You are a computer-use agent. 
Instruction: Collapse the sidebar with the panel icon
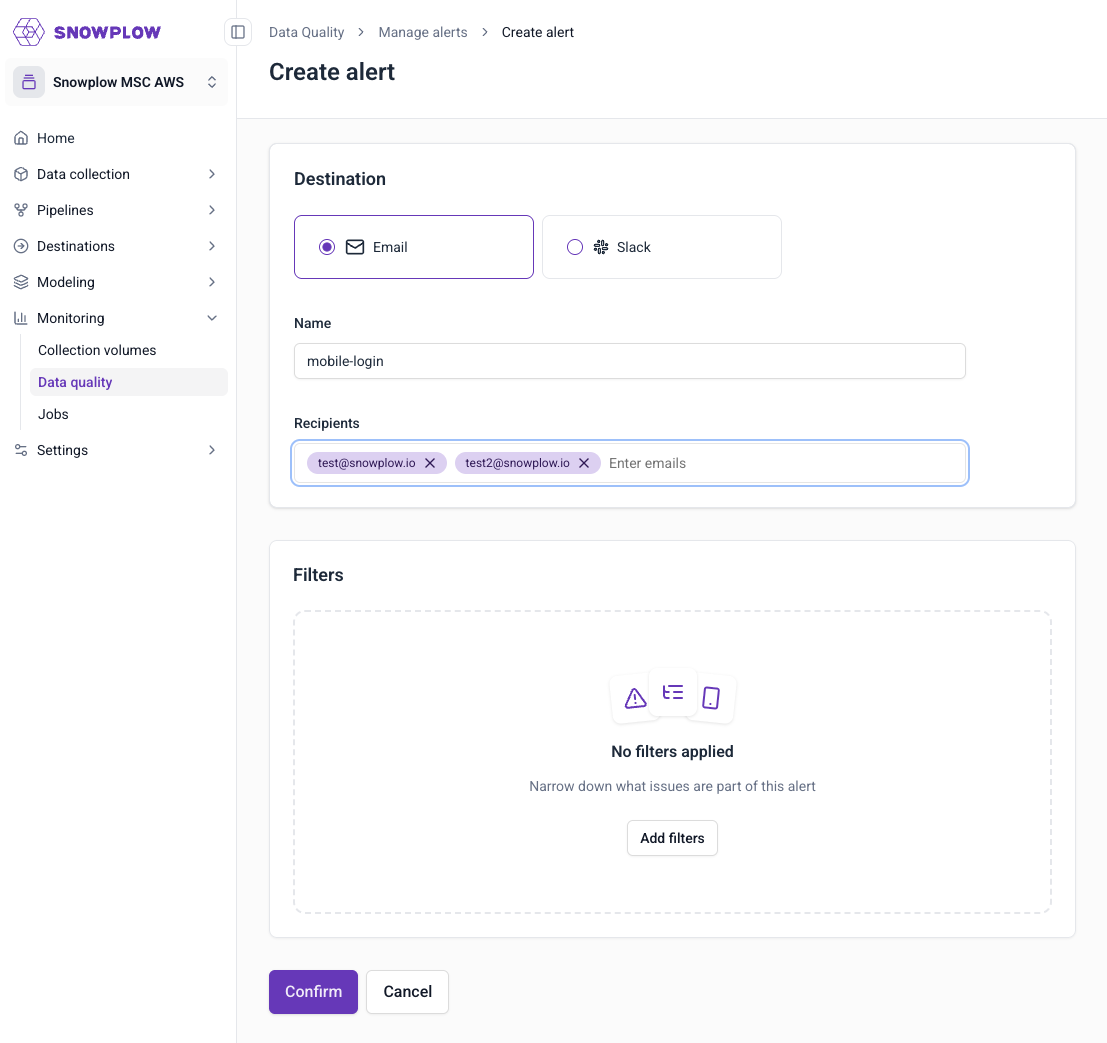coord(238,31)
